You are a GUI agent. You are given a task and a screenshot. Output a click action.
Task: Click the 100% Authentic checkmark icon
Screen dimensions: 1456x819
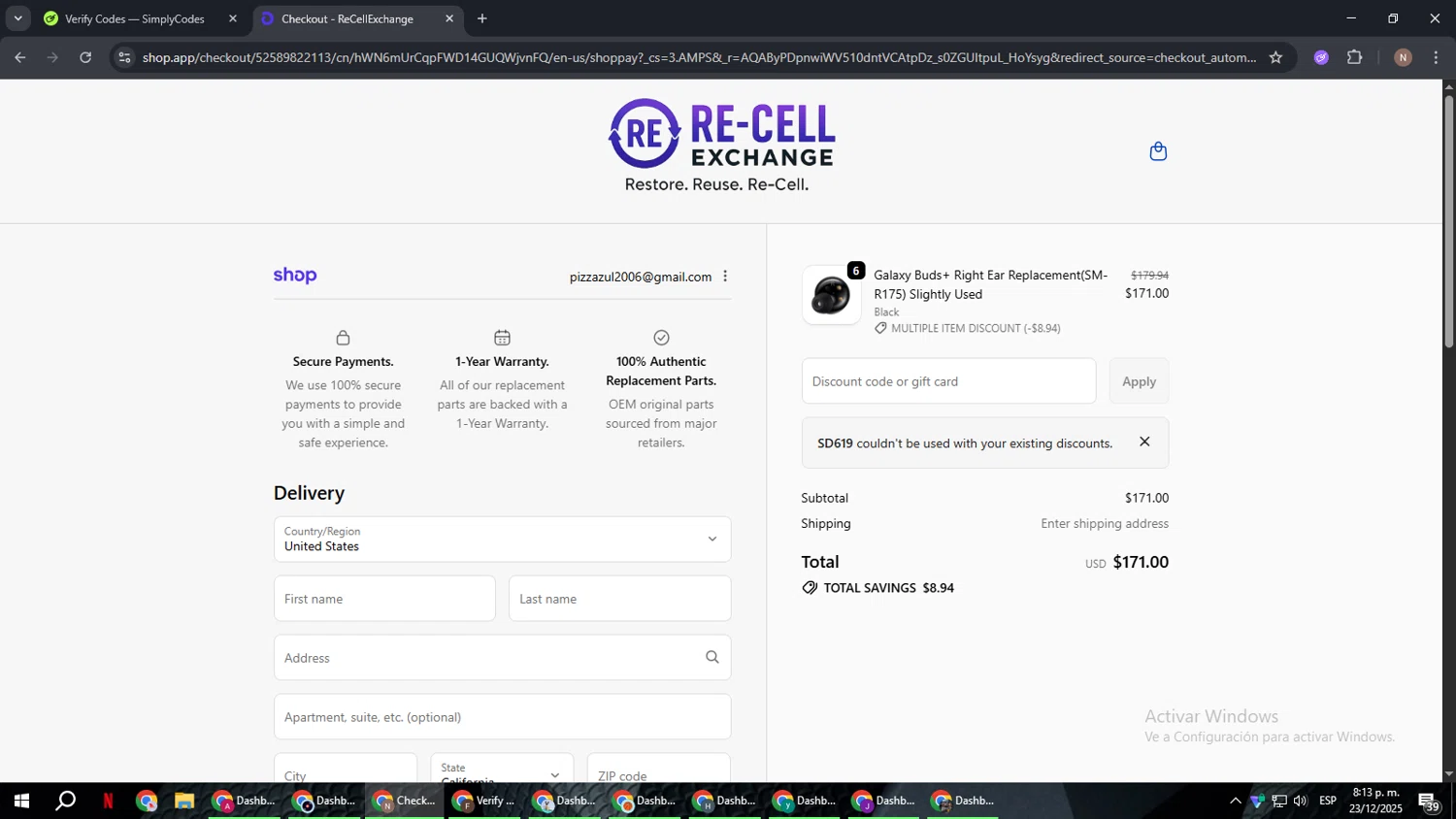click(661, 338)
